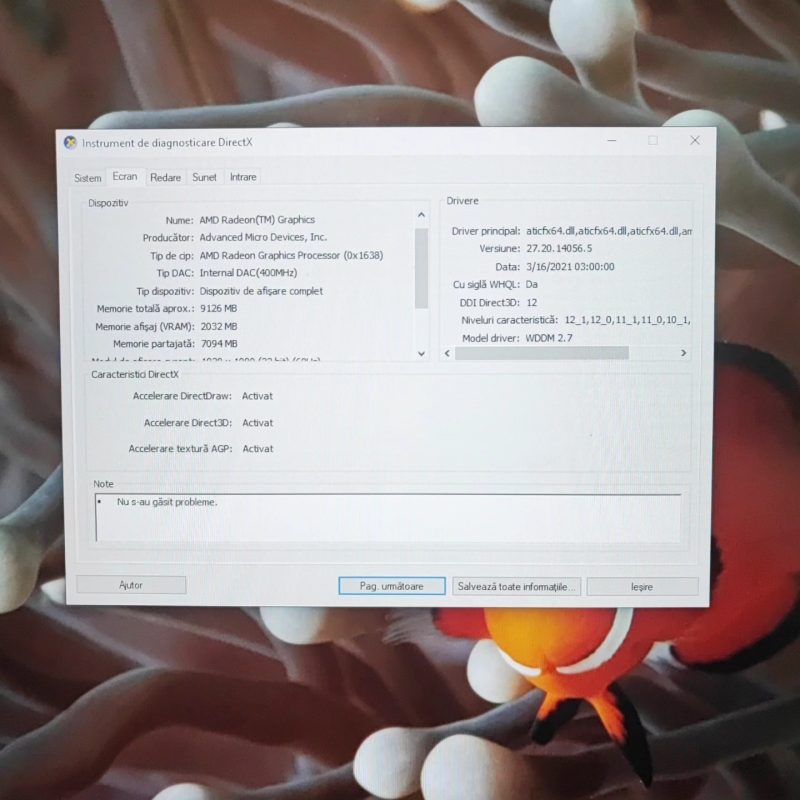Image resolution: width=800 pixels, height=800 pixels.
Task: Click Dispozitiv list scroll up arrow
Action: 421,215
